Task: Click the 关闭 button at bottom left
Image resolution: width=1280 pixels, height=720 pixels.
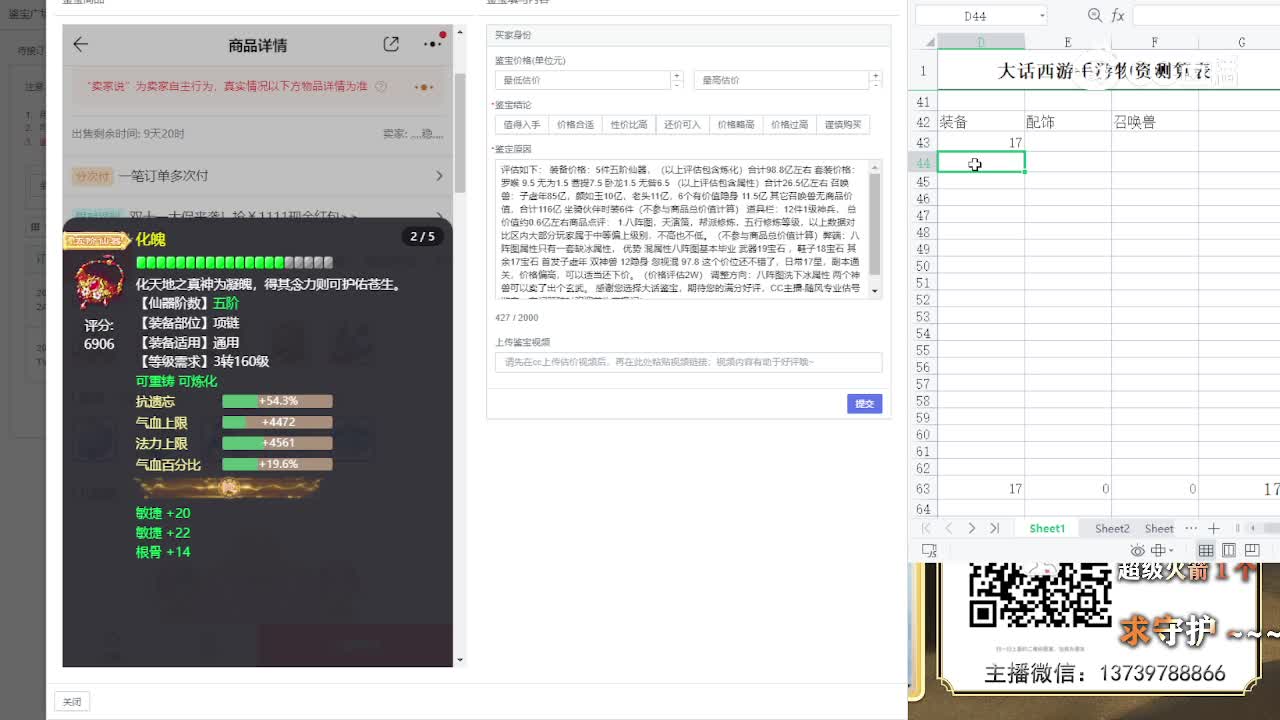Action: click(x=71, y=701)
